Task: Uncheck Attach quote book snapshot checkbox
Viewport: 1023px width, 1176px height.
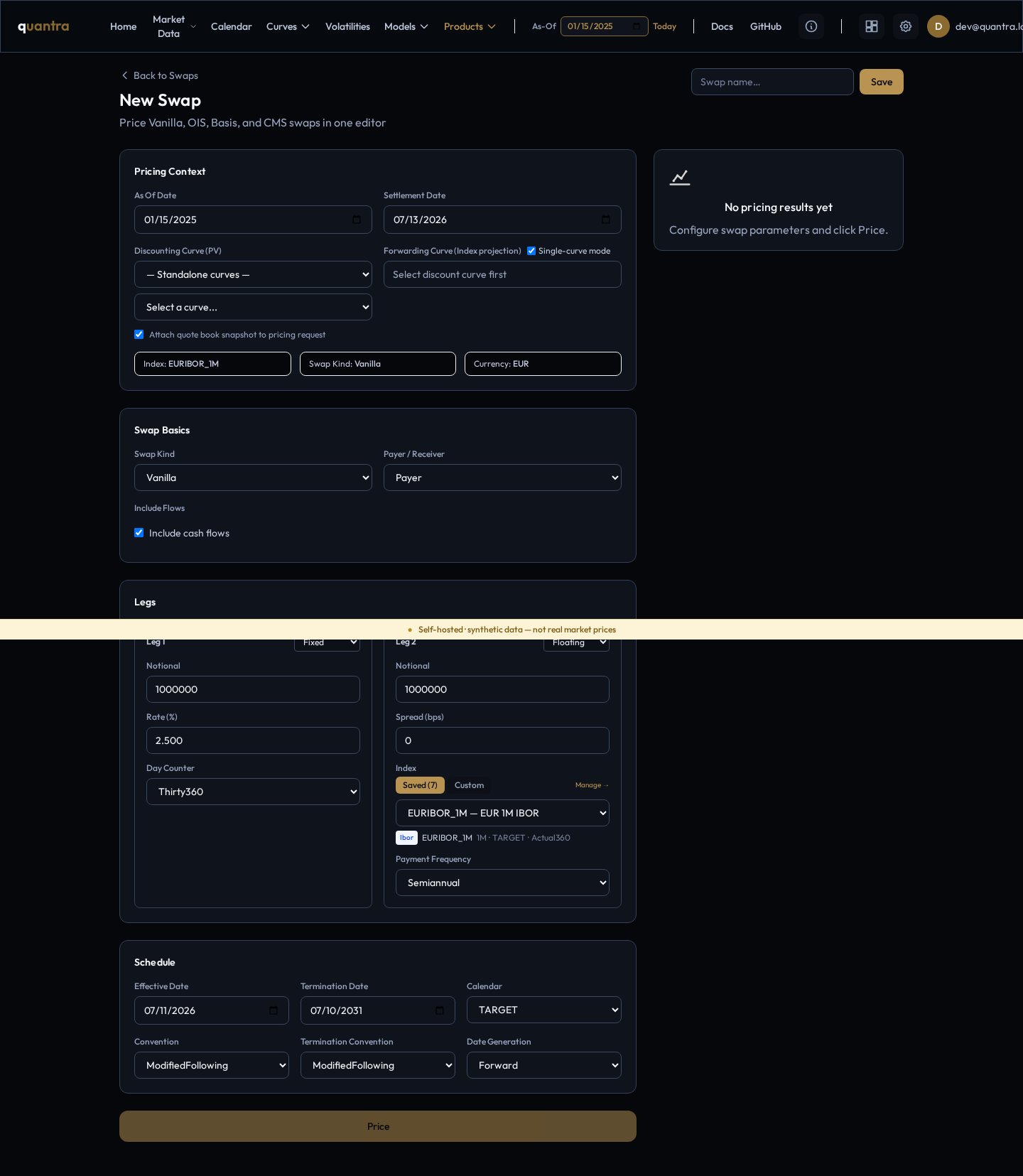Action: (x=139, y=335)
